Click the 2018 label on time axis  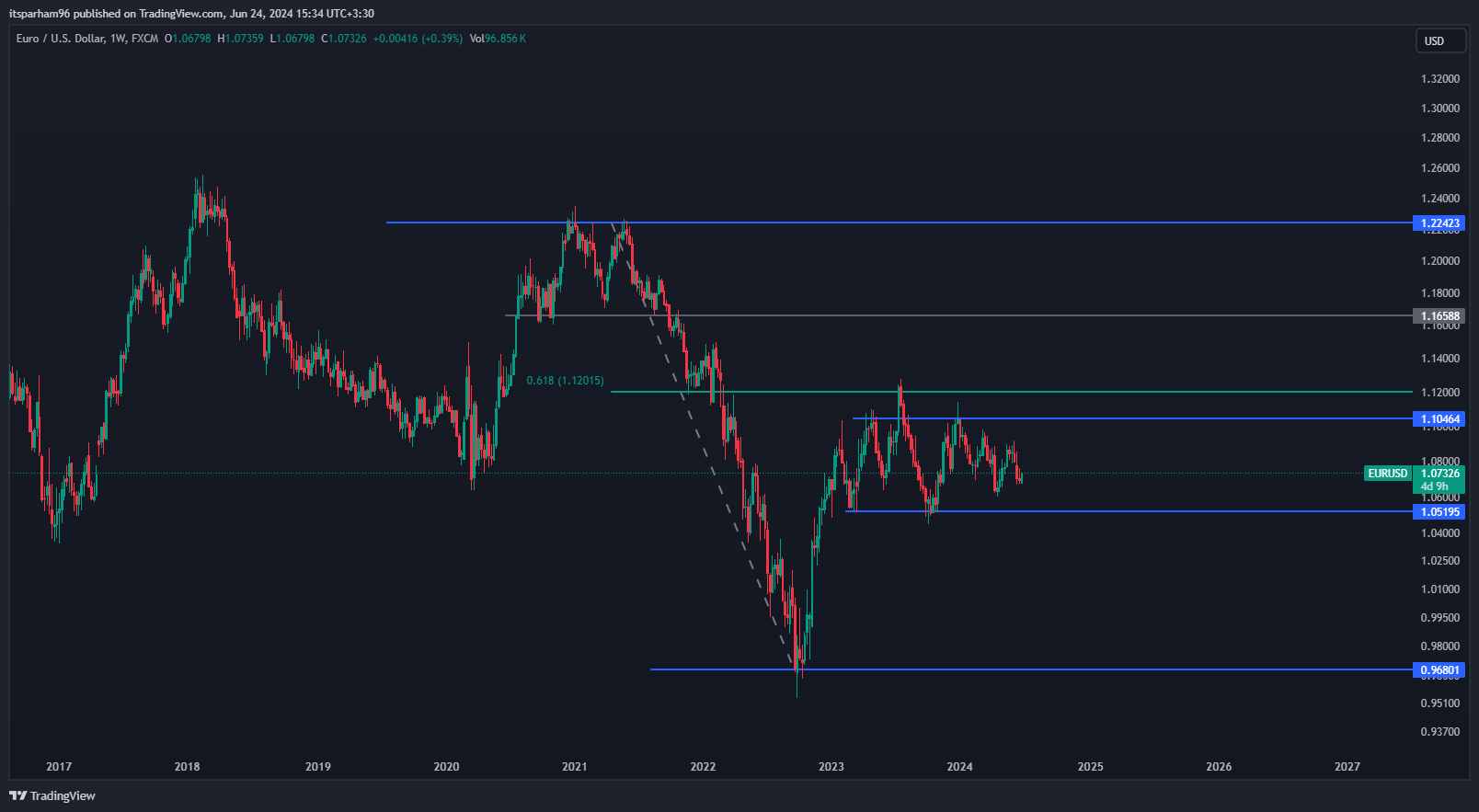[187, 767]
